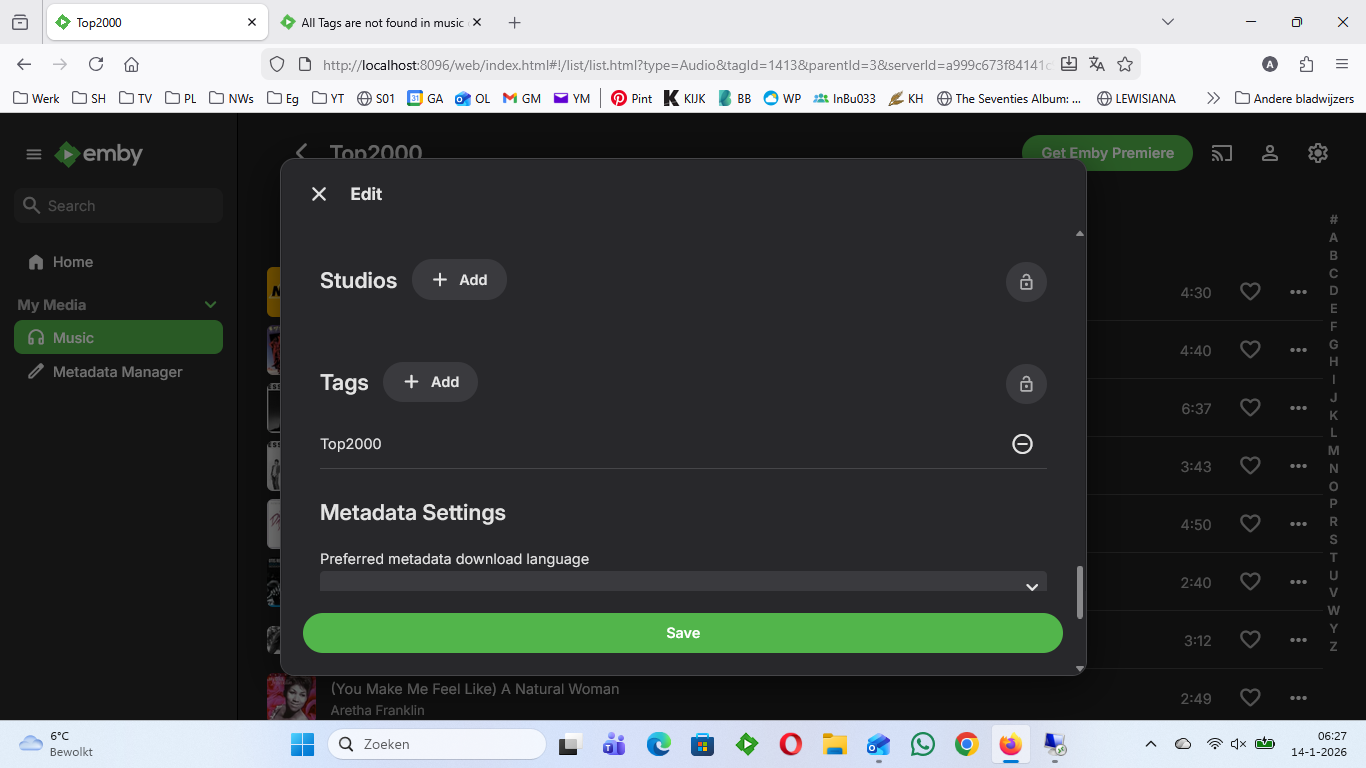Click the translate page icon in the address bar
This screenshot has height=768, width=1366.
(1097, 64)
